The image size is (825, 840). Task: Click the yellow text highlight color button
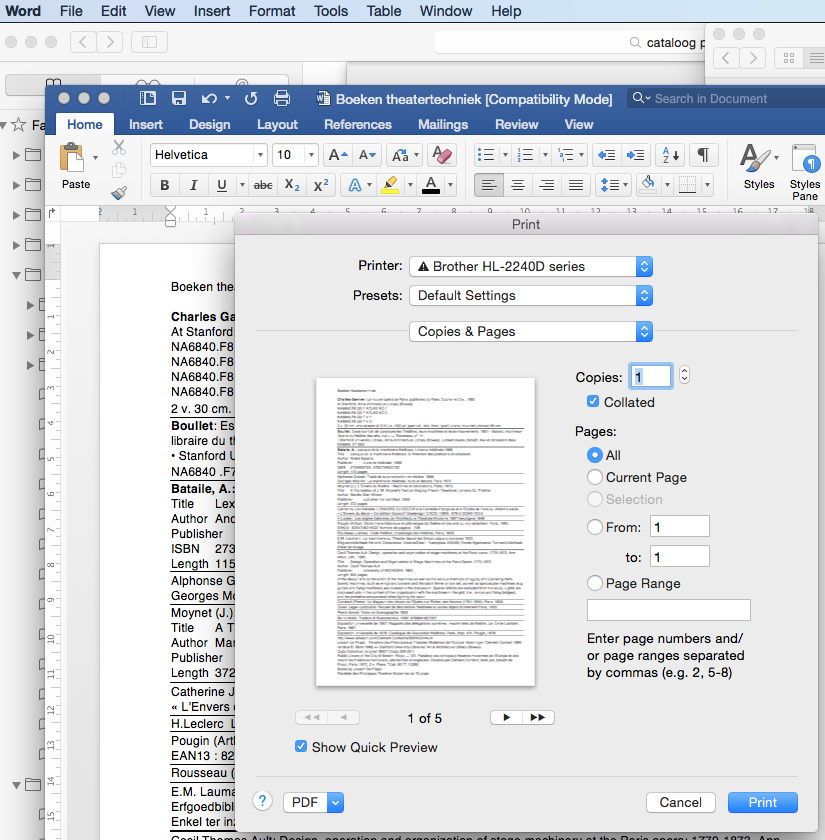[x=390, y=185]
